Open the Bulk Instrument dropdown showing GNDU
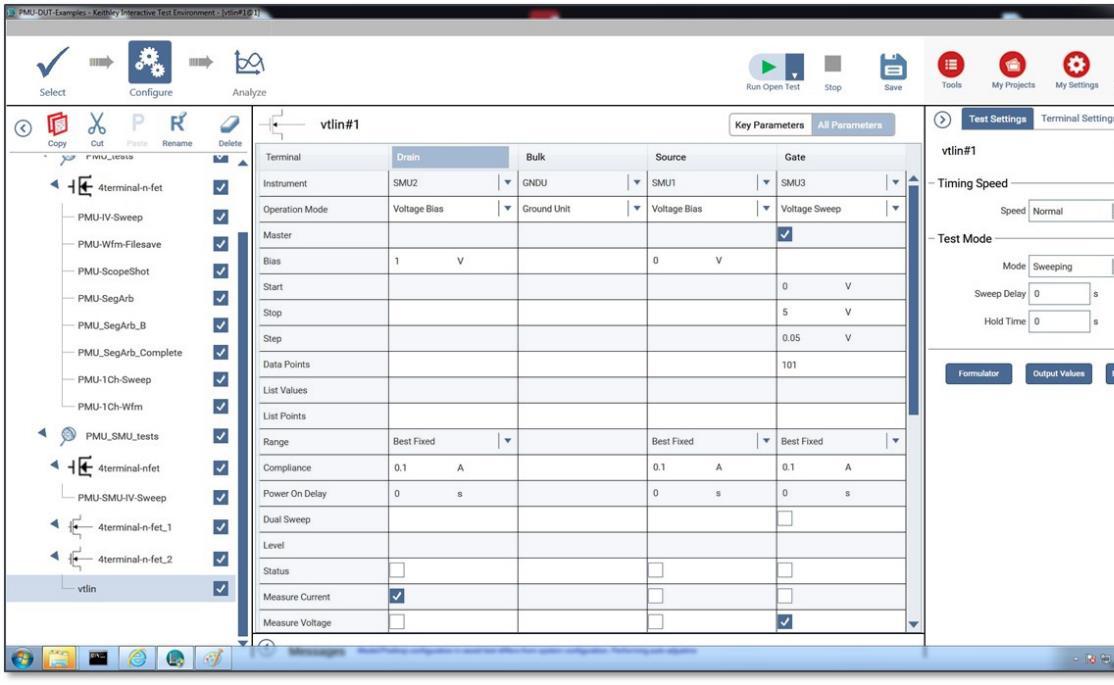The image size is (1114, 685). (637, 183)
